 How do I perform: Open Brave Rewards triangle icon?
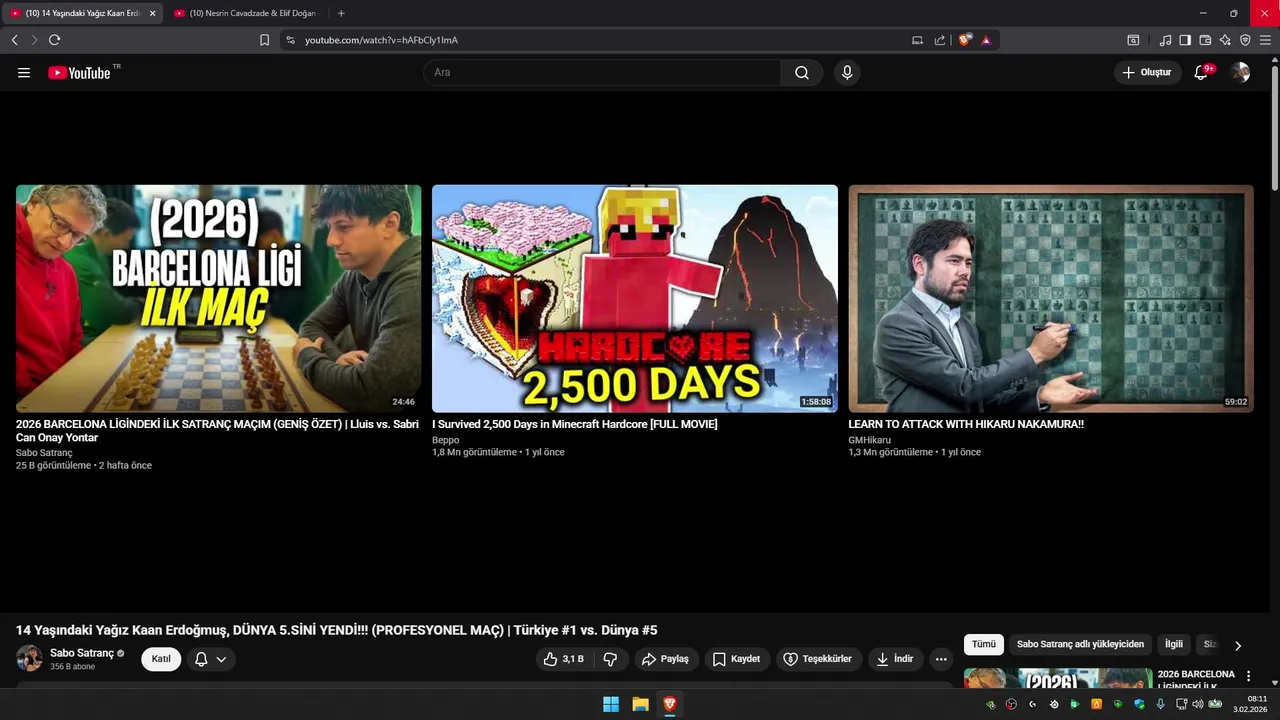(x=986, y=40)
